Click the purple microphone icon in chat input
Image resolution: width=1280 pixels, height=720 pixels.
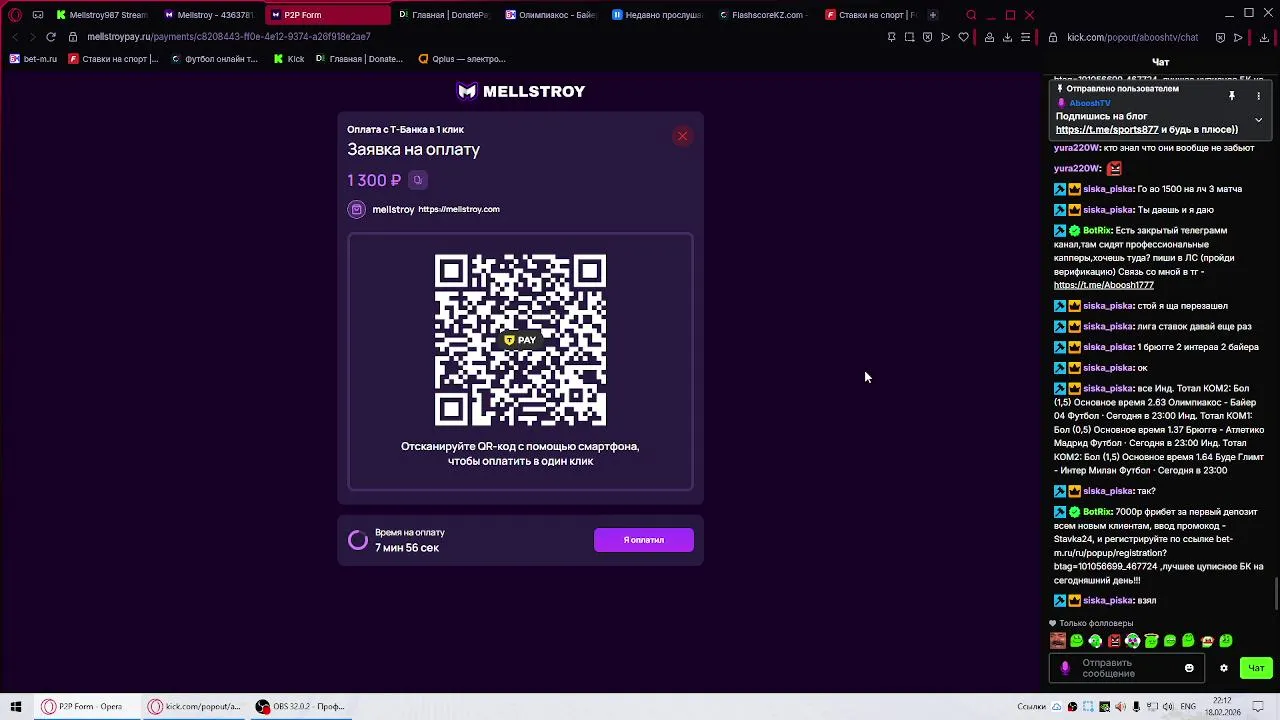coord(1065,668)
